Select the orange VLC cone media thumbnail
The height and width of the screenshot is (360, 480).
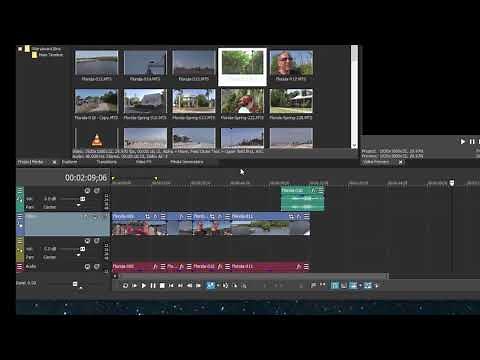pos(97,138)
